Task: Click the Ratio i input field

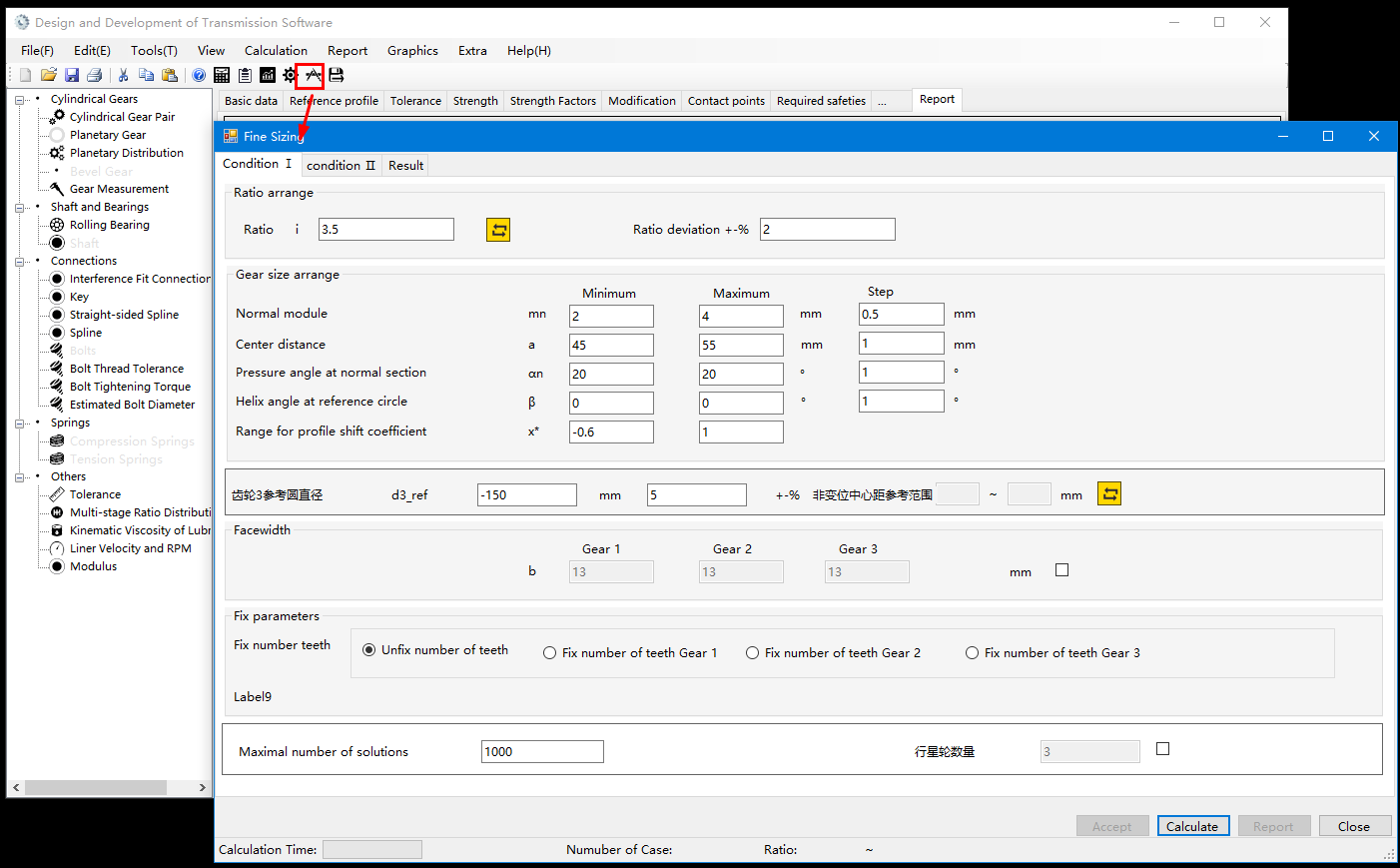Action: [x=386, y=230]
